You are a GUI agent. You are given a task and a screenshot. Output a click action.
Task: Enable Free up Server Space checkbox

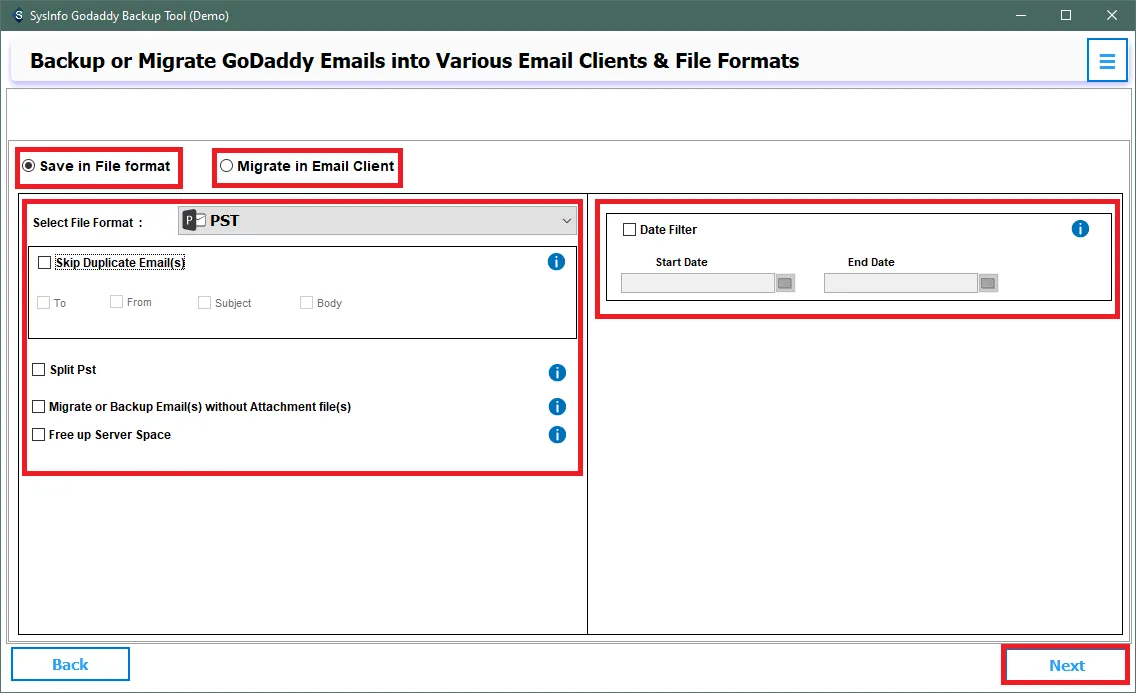(38, 434)
